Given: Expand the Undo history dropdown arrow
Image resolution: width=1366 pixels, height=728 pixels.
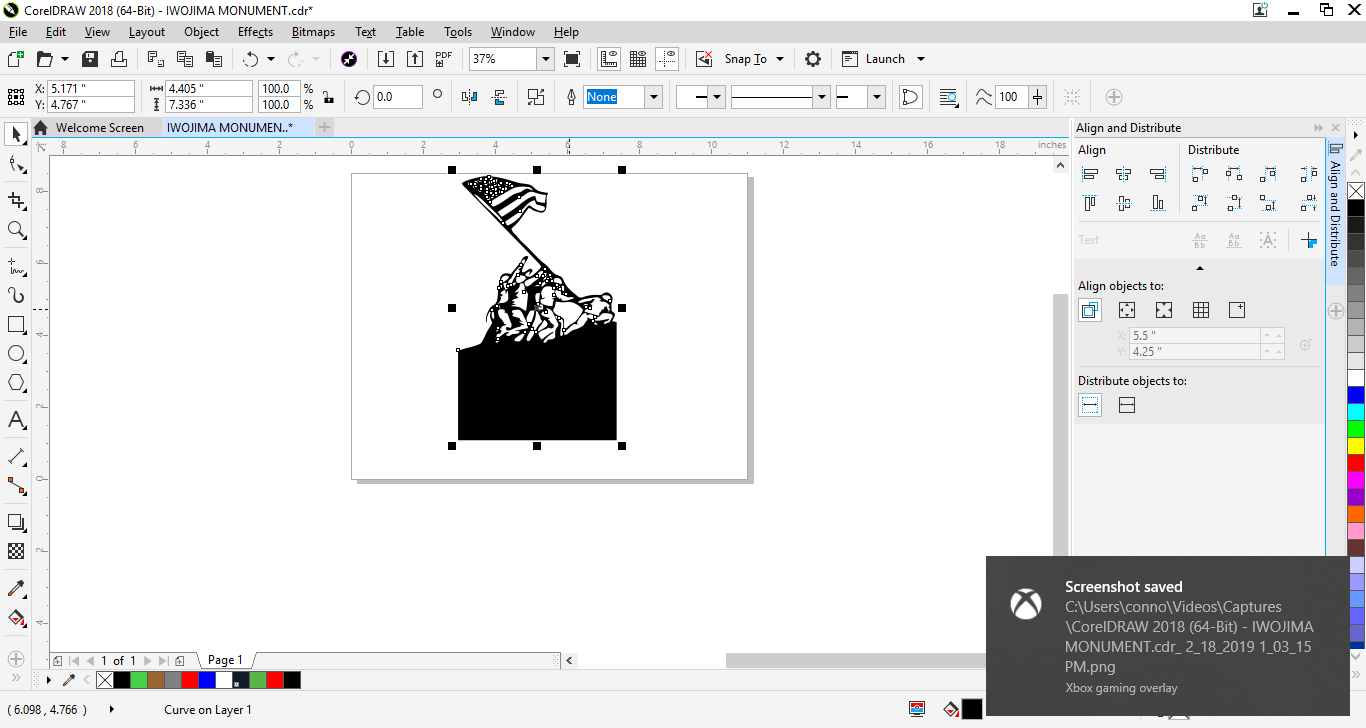Looking at the screenshot, I should 270,59.
